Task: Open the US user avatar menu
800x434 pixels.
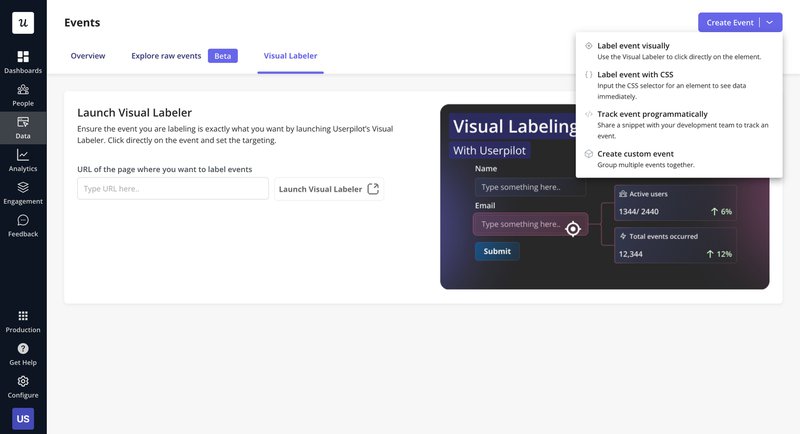Action: pos(23,418)
